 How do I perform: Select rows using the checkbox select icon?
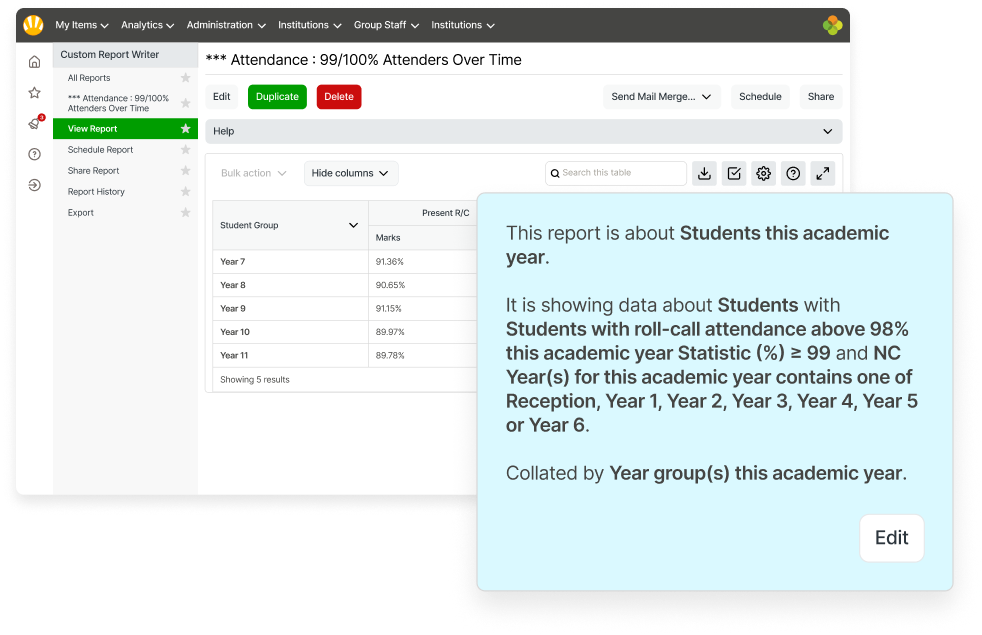point(734,173)
